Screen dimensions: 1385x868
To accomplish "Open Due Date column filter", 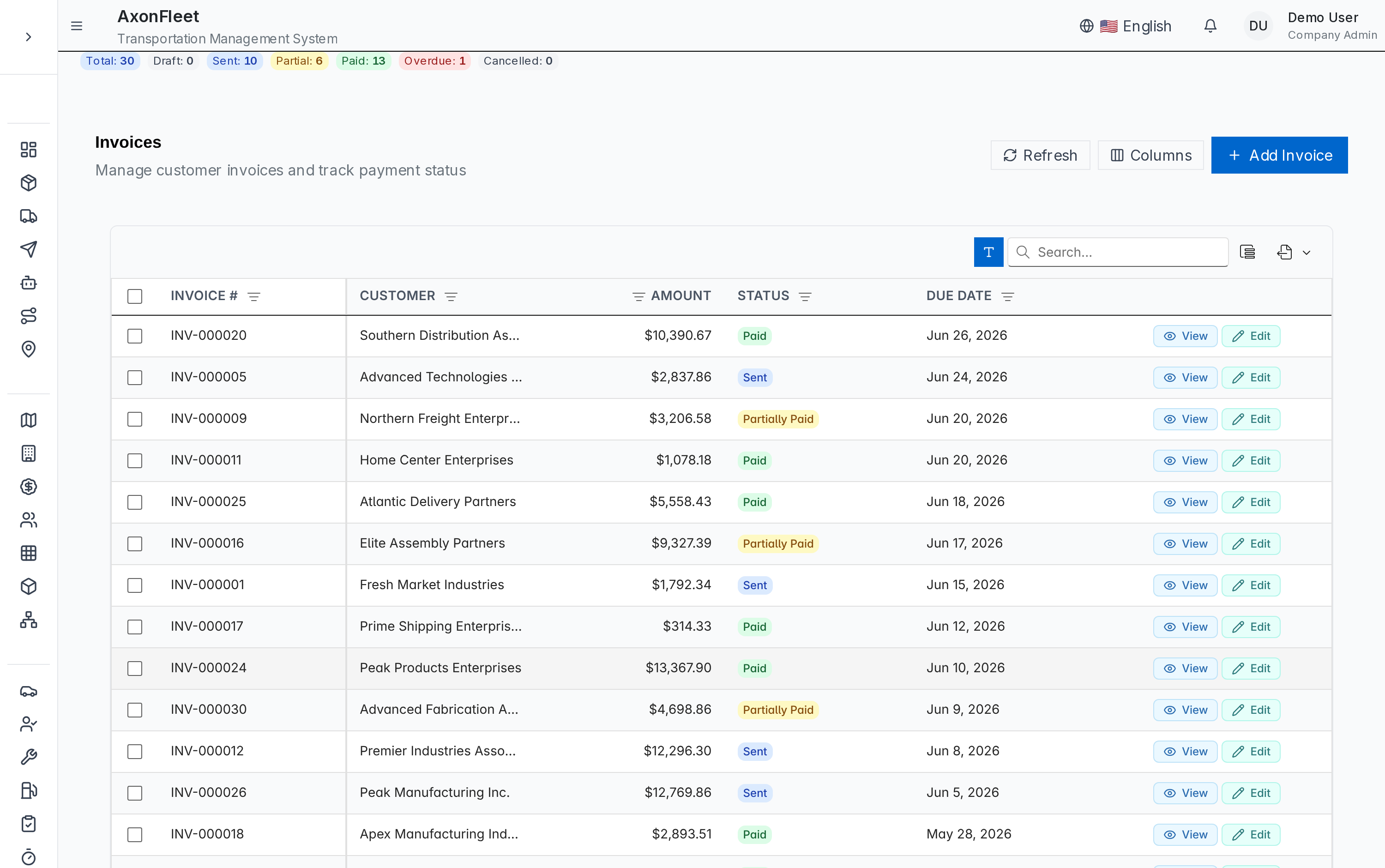I will 1008,296.
